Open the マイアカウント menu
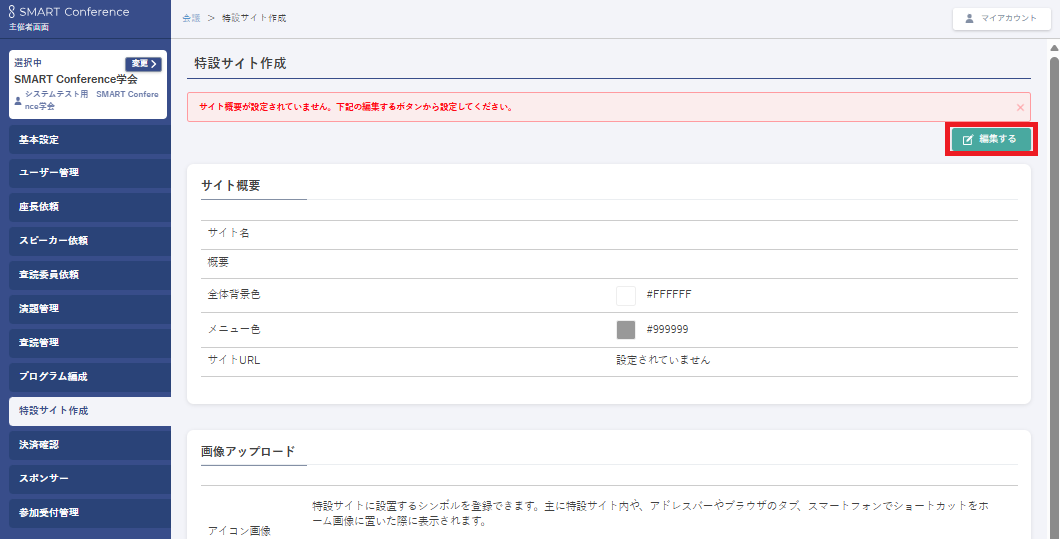Screen dimensions: 1060x539 [1001, 18]
